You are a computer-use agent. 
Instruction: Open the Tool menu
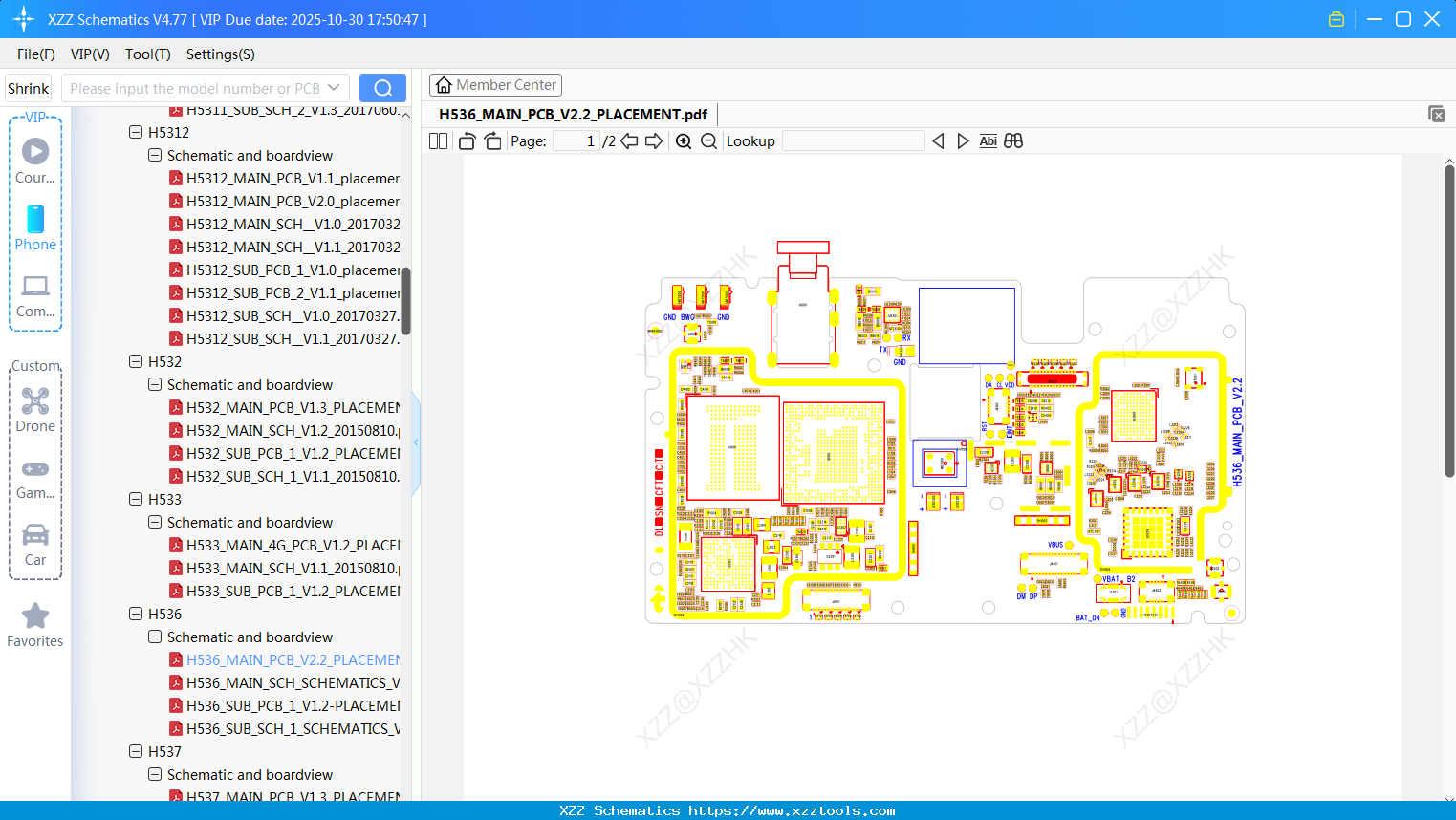[147, 54]
